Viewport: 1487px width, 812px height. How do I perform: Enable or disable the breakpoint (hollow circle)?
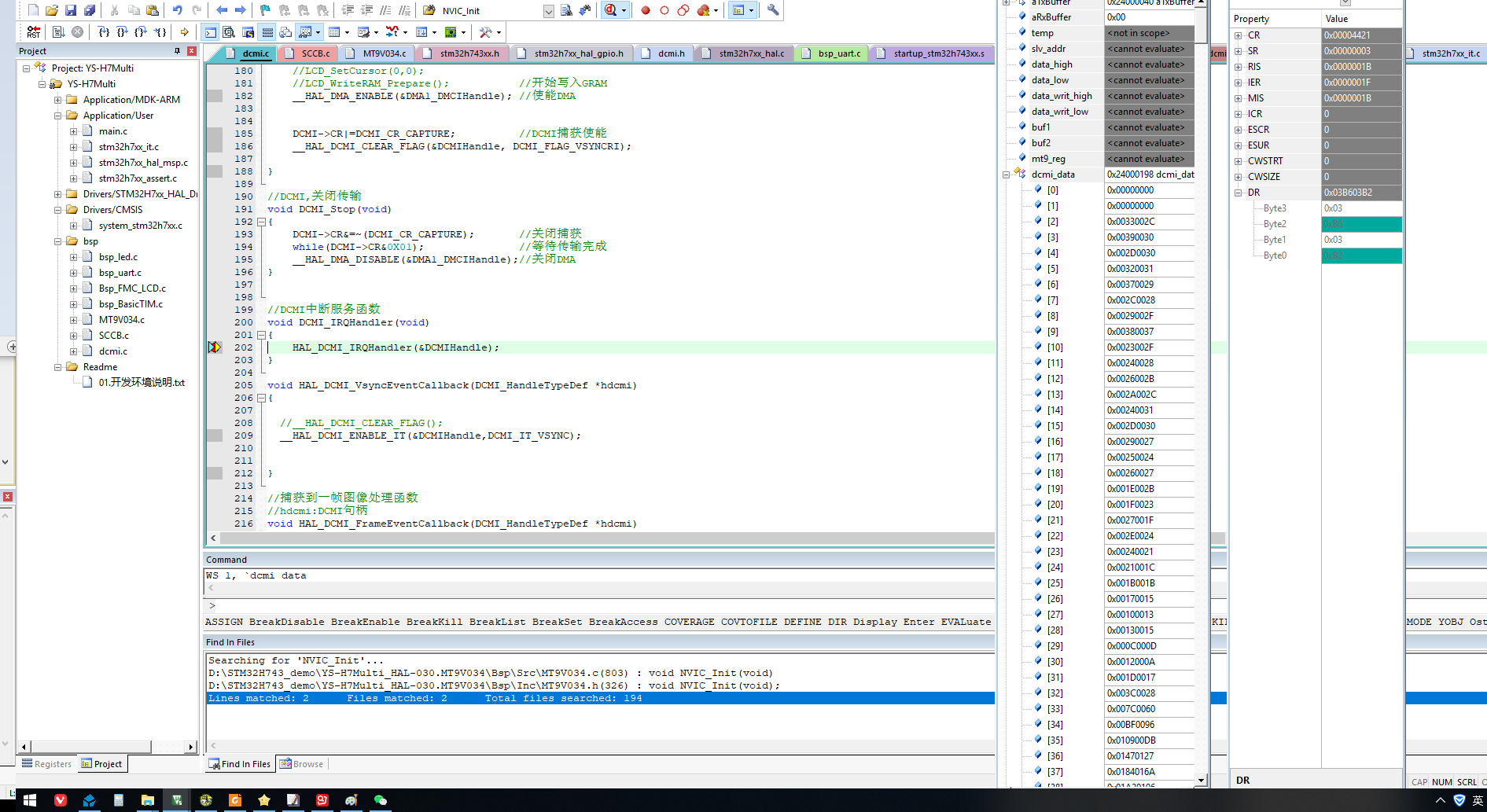pos(664,10)
